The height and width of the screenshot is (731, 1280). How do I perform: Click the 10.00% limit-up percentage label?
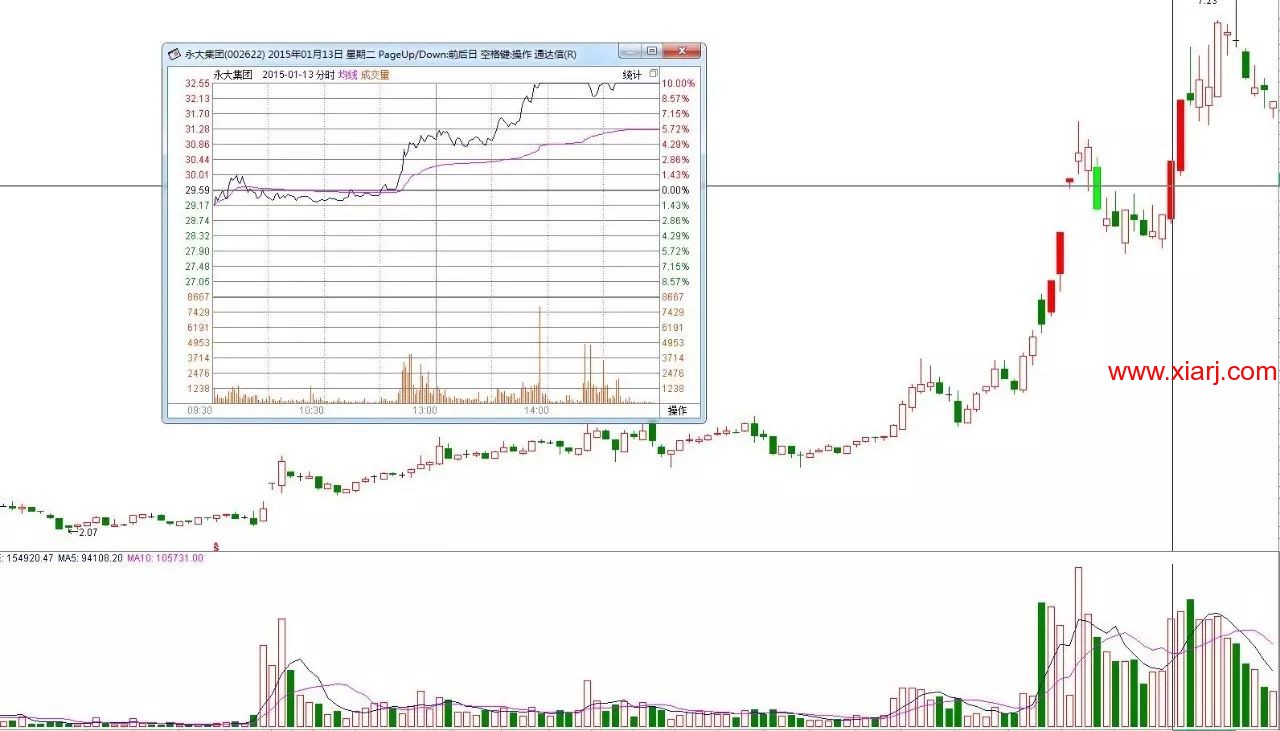[677, 84]
